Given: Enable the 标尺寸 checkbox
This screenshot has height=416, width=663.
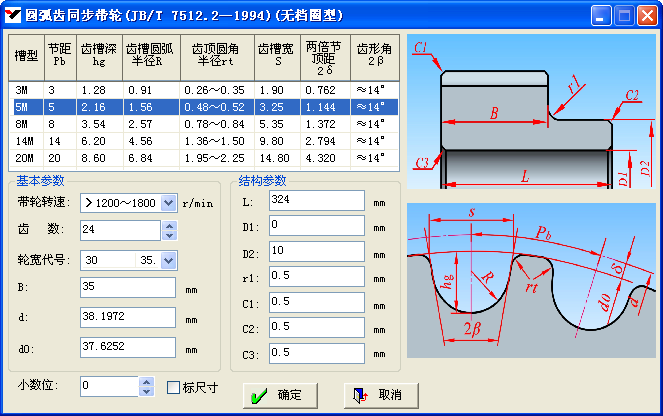Looking at the screenshot, I should coord(174,387).
